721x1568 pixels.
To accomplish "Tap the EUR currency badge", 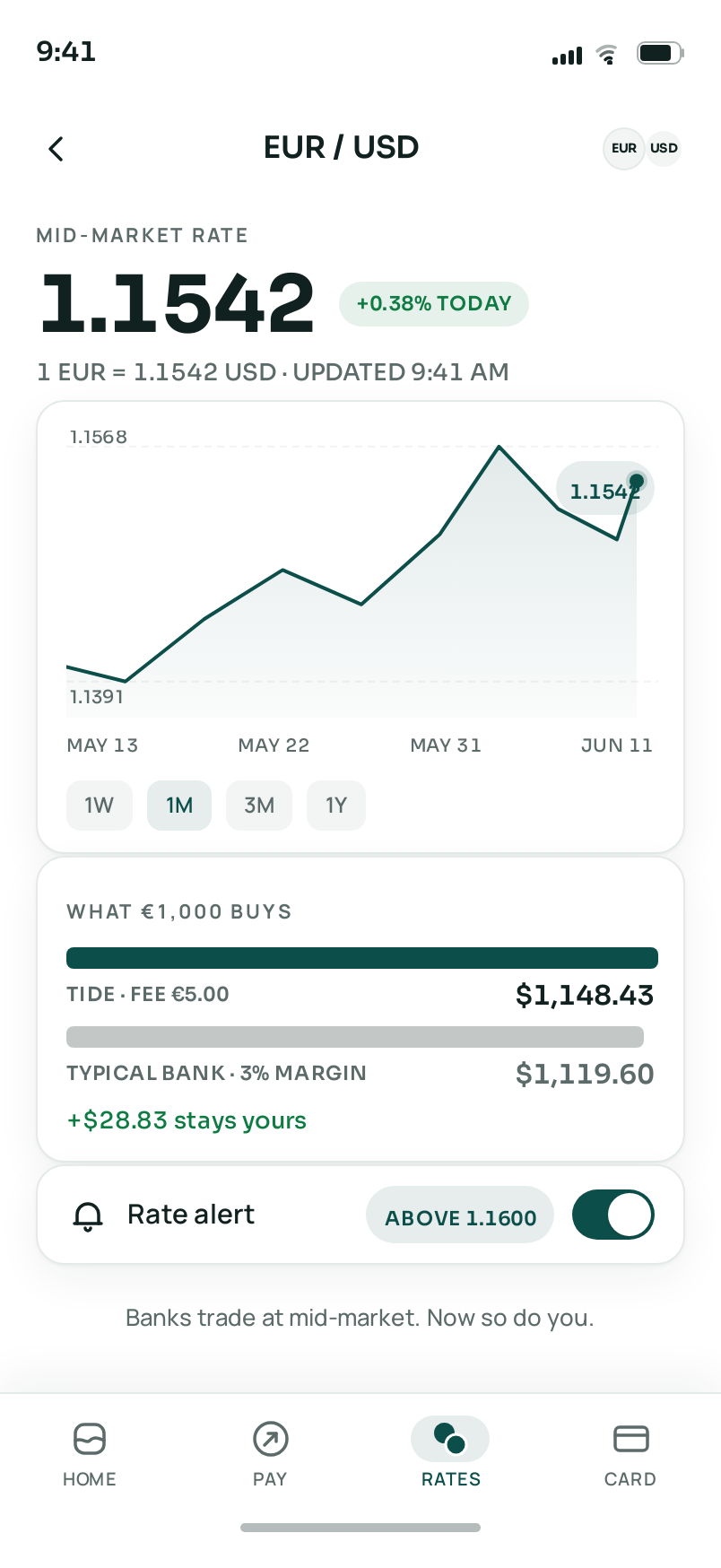I will pos(624,148).
